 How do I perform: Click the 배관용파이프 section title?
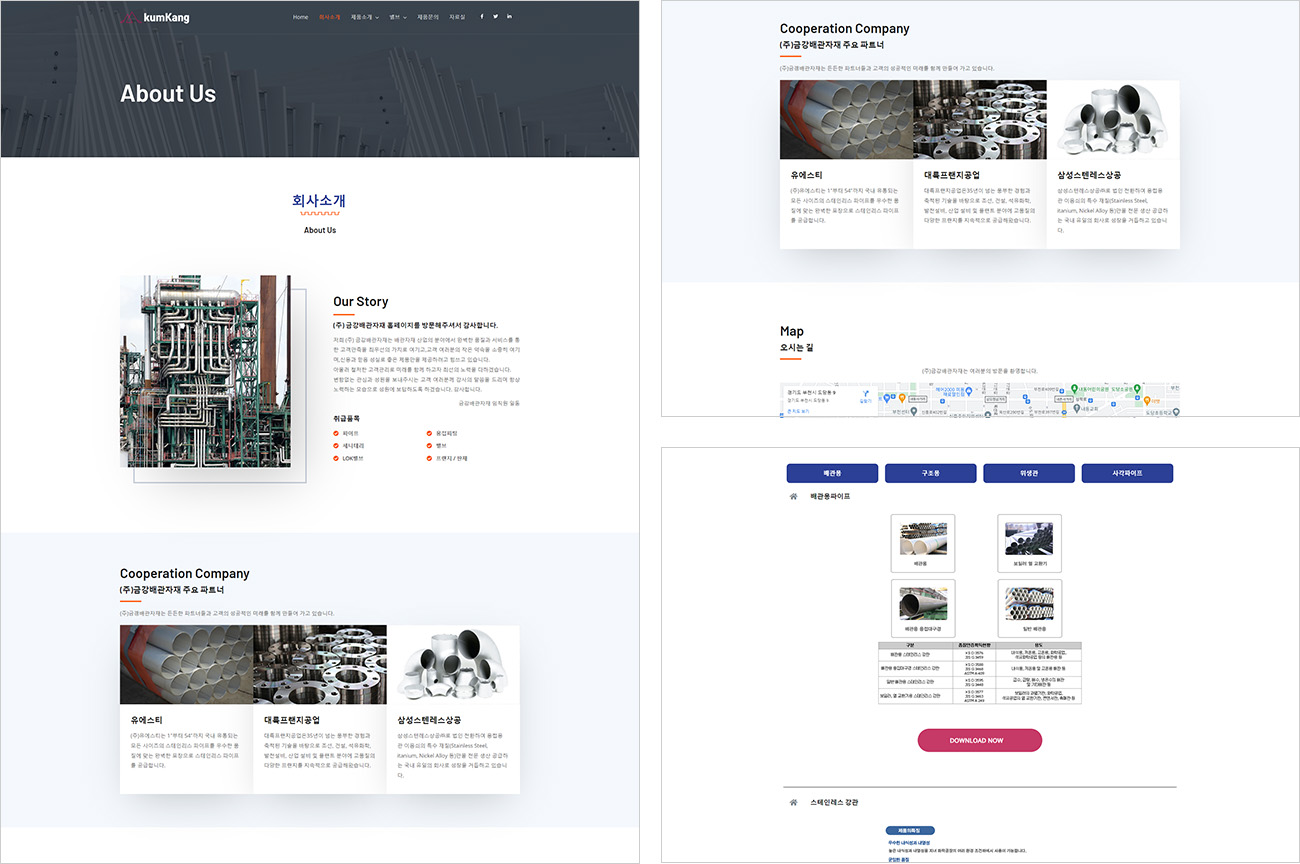coord(830,496)
